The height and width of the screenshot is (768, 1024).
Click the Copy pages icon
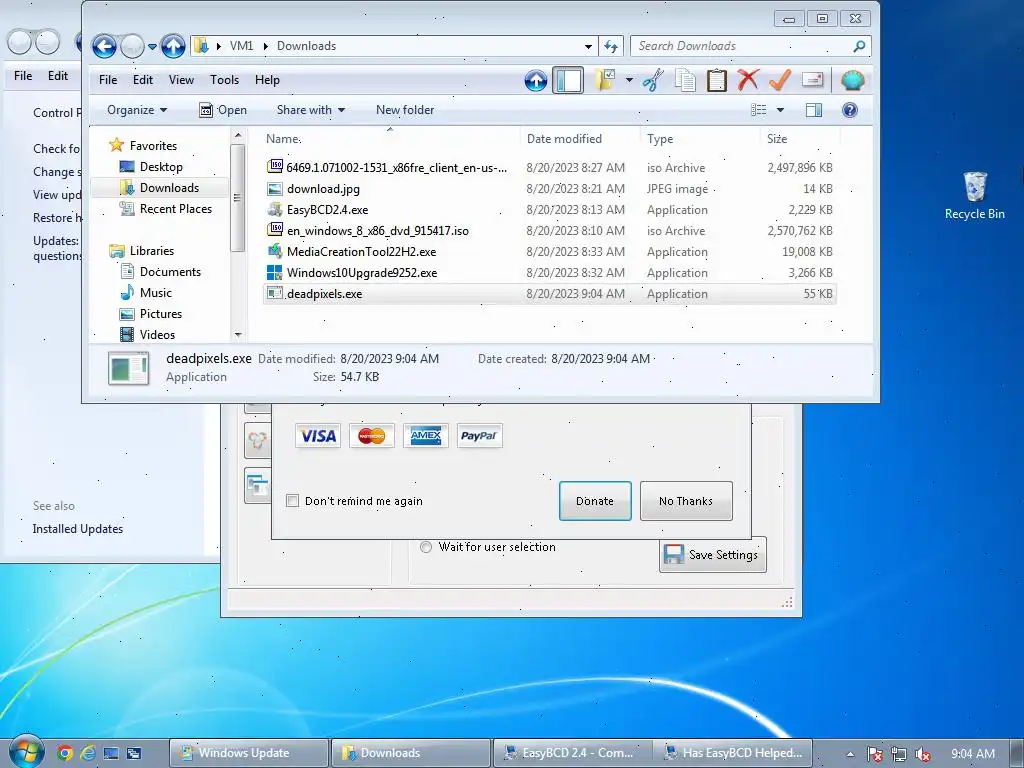(685, 80)
